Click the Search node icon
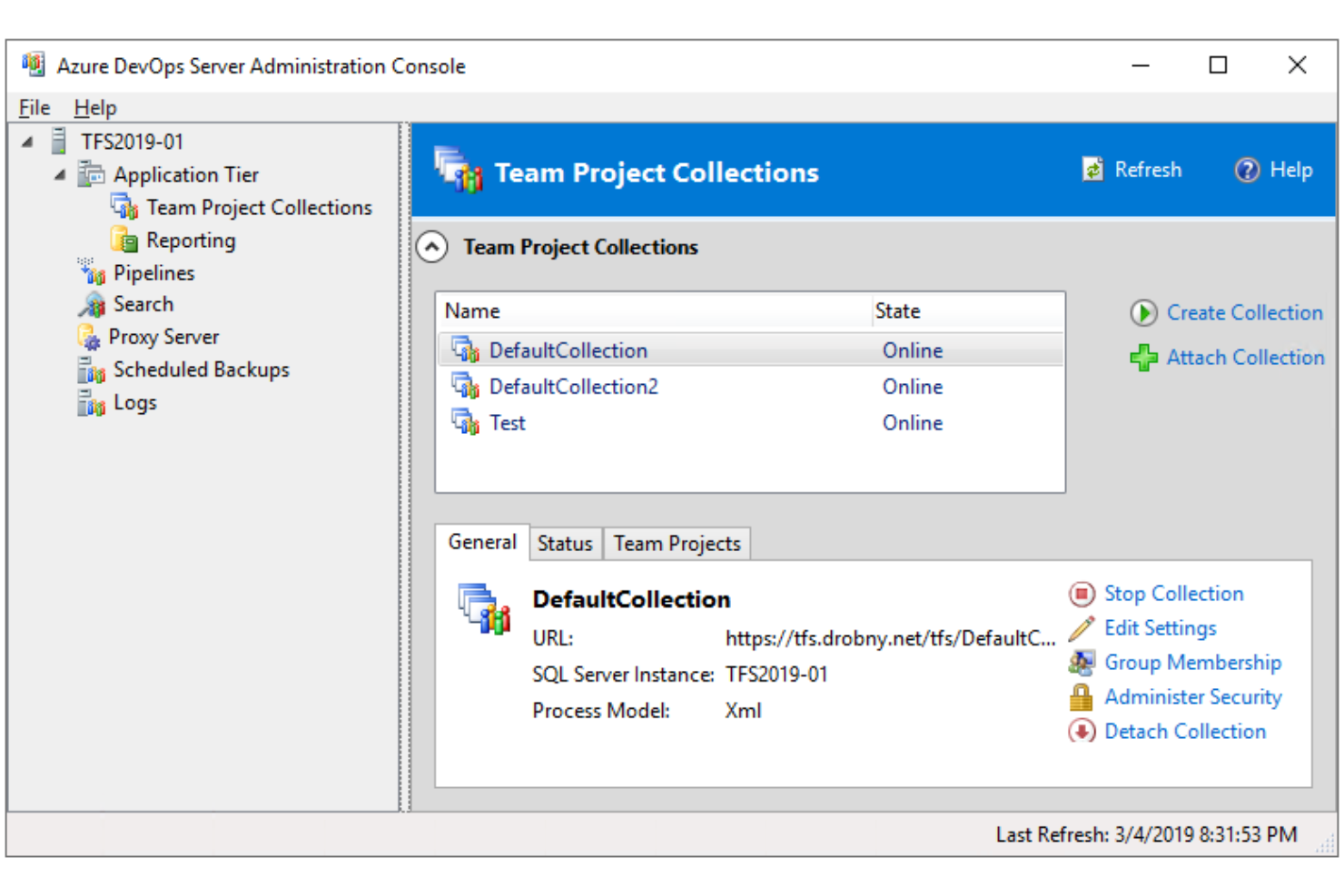1344x896 pixels. tap(91, 304)
